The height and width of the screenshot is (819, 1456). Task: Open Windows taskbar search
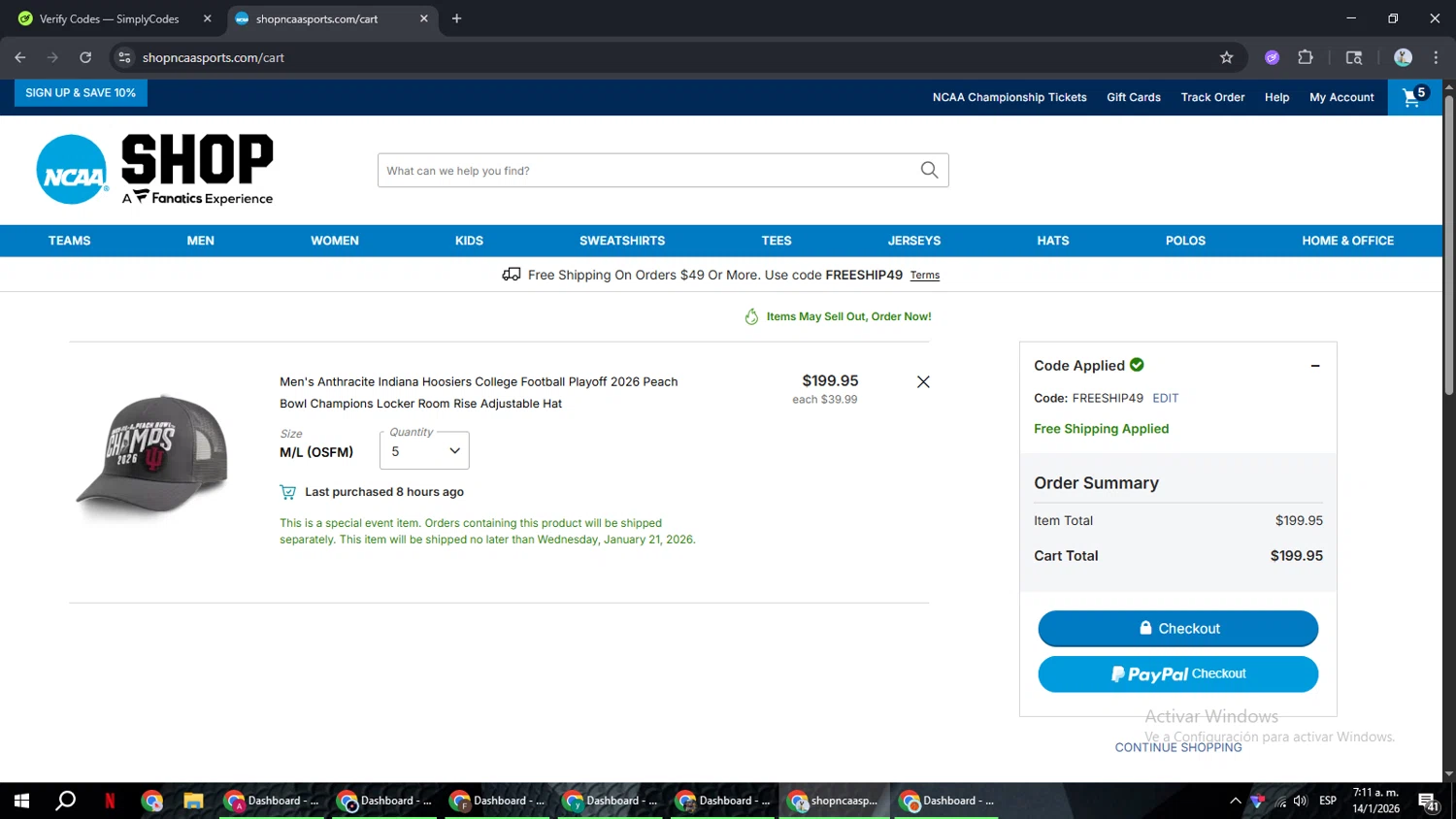coord(65,801)
